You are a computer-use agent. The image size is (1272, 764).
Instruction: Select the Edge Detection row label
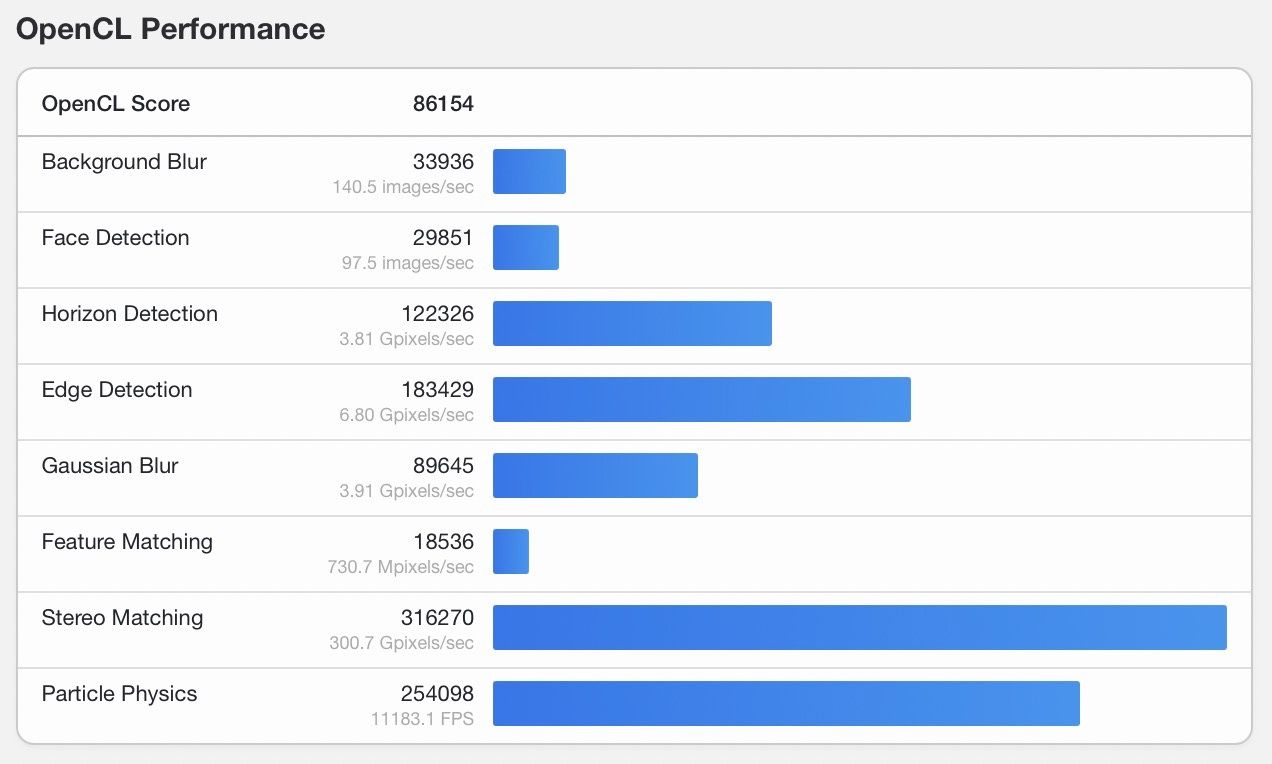point(117,390)
